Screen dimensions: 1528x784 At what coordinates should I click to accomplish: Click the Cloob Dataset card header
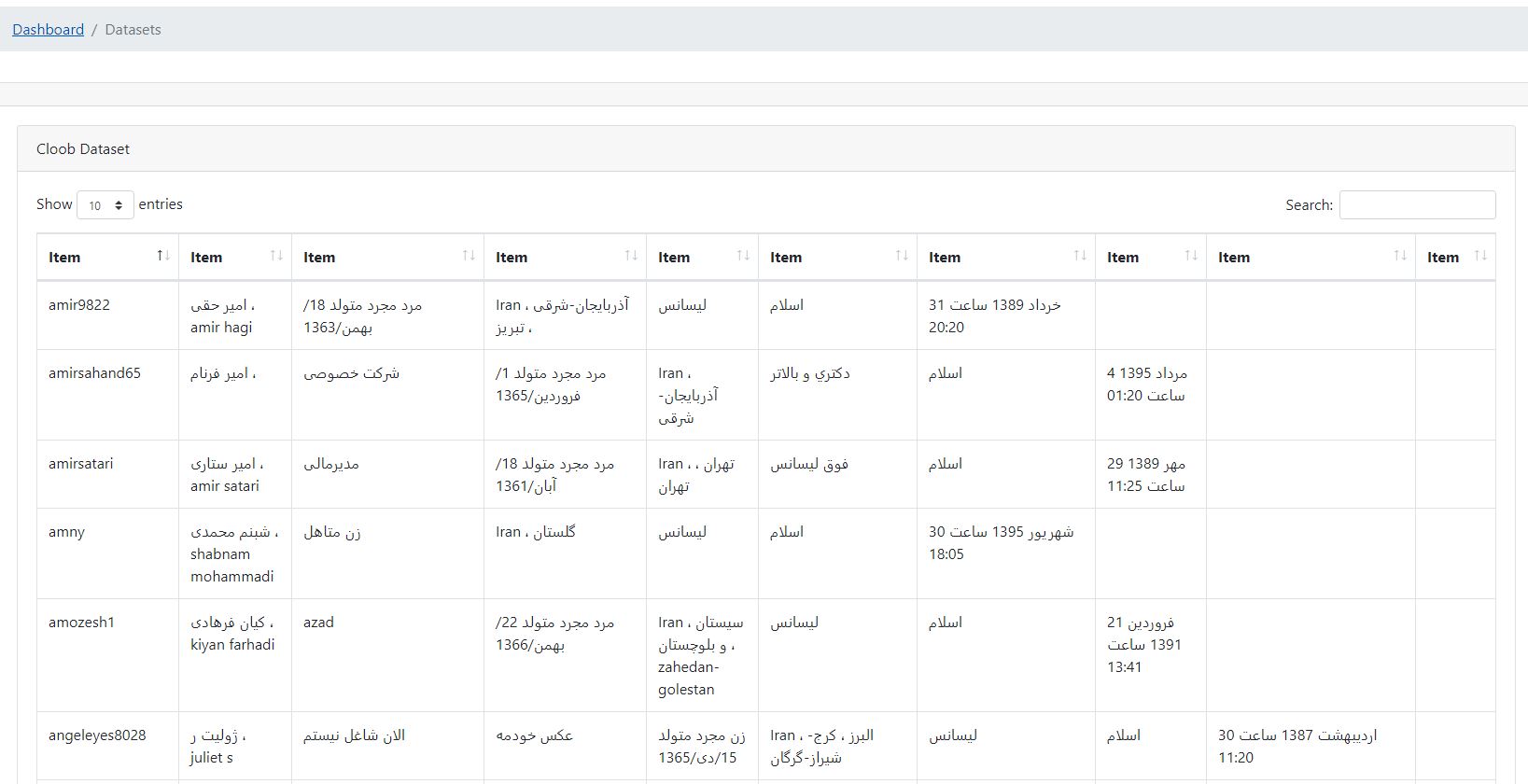coord(765,148)
